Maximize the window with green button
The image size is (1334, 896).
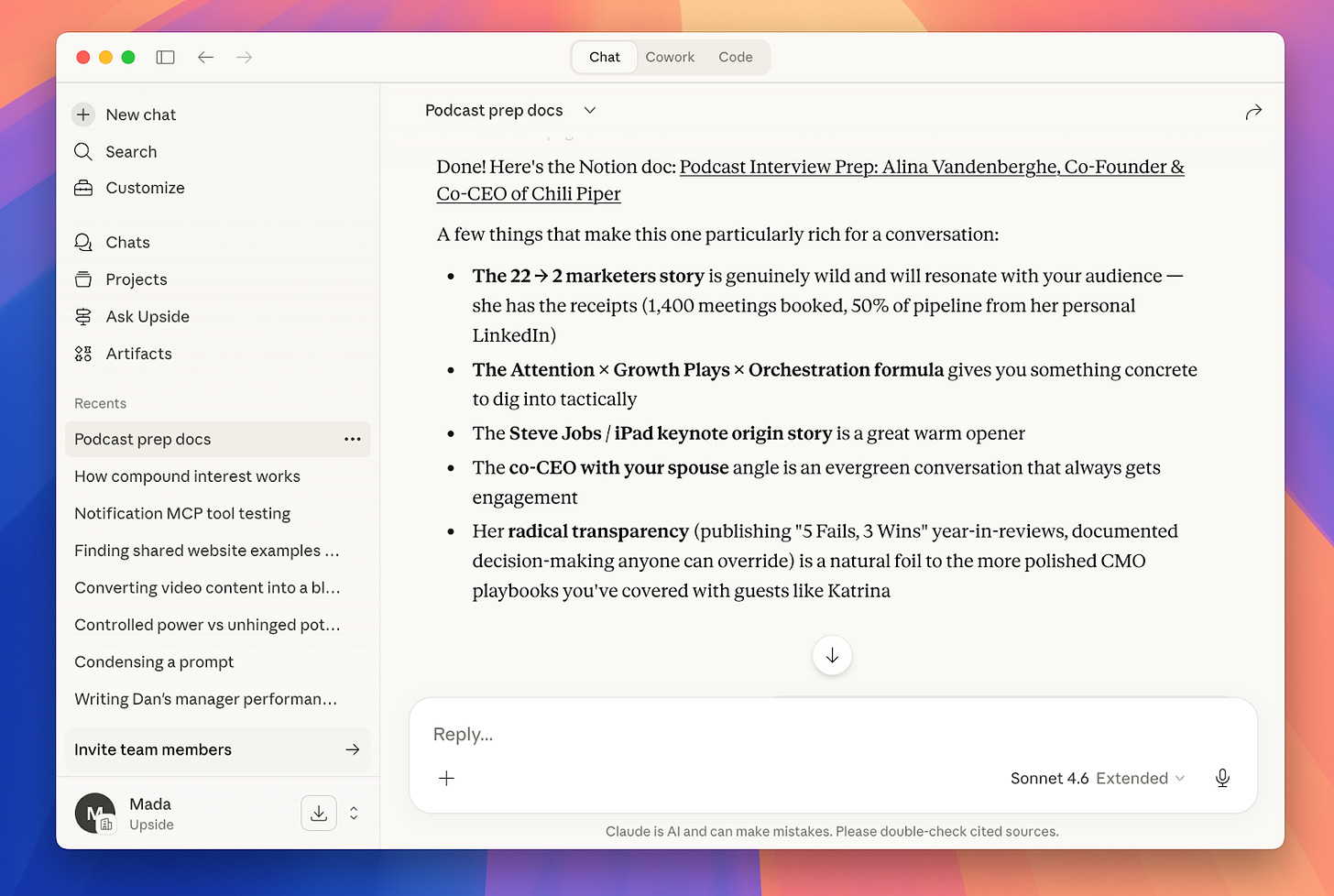128,57
